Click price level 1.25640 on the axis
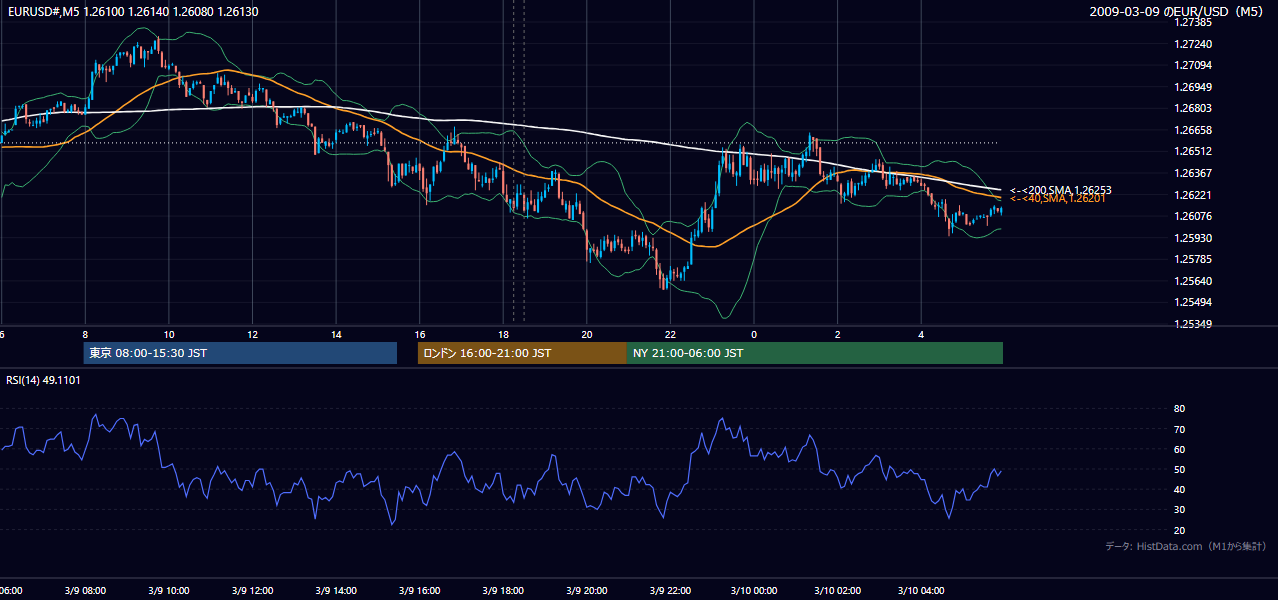Screen dimensions: 1278x600 (1193, 281)
